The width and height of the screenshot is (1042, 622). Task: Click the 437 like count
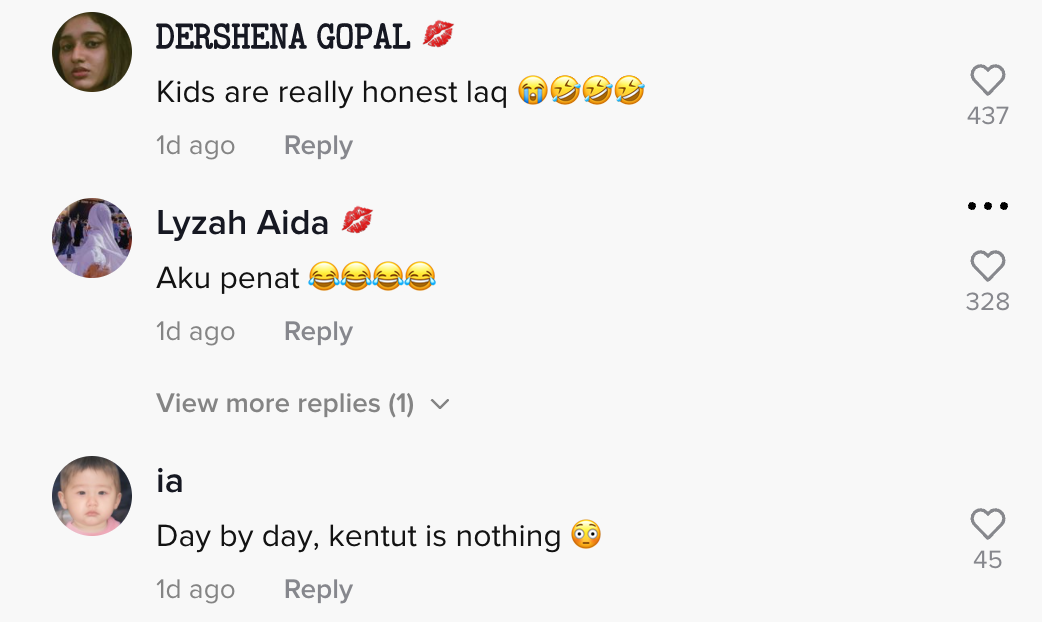[987, 116]
